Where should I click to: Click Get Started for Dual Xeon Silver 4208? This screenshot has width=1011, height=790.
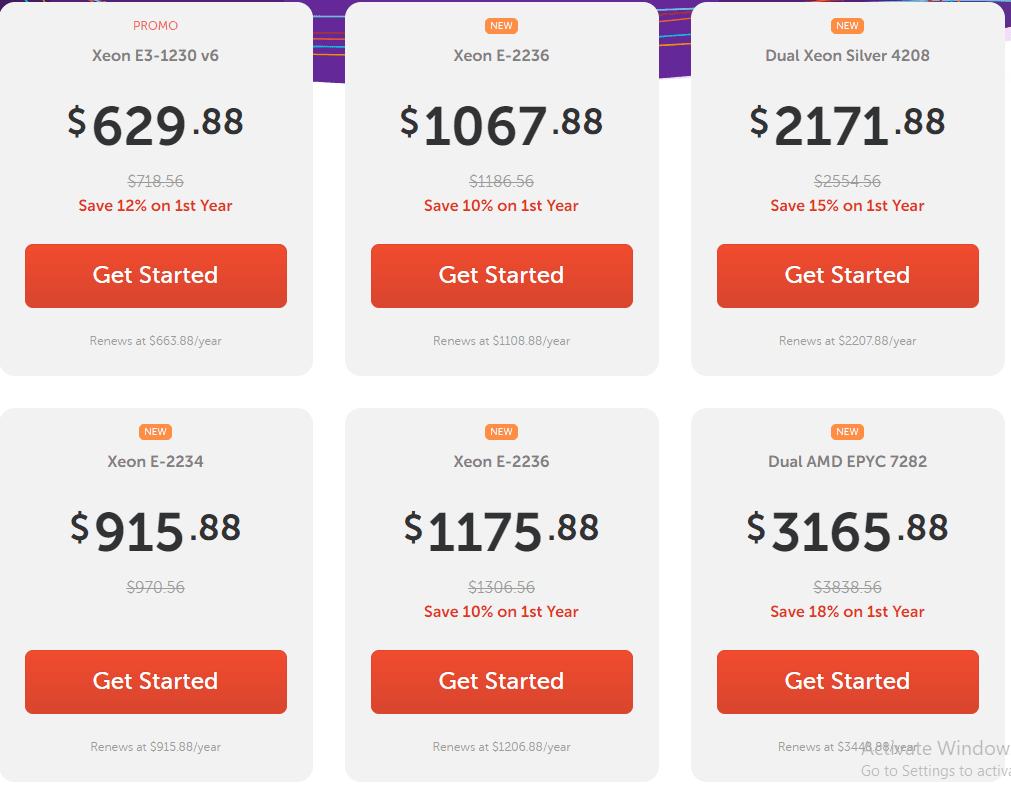[x=848, y=275]
